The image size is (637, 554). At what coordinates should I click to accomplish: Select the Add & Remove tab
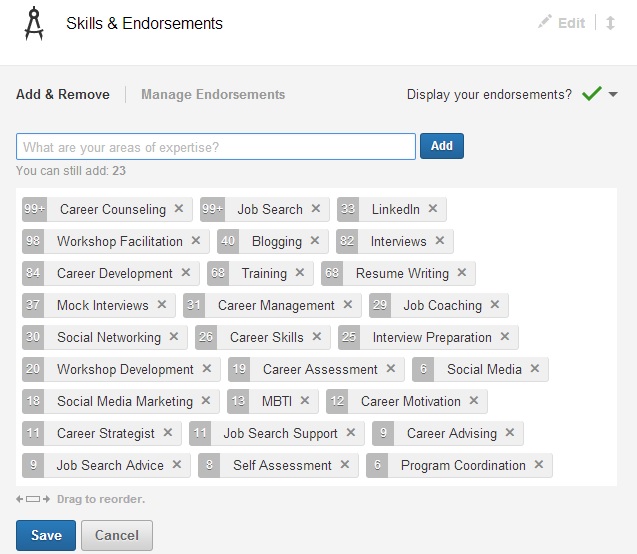(x=63, y=95)
